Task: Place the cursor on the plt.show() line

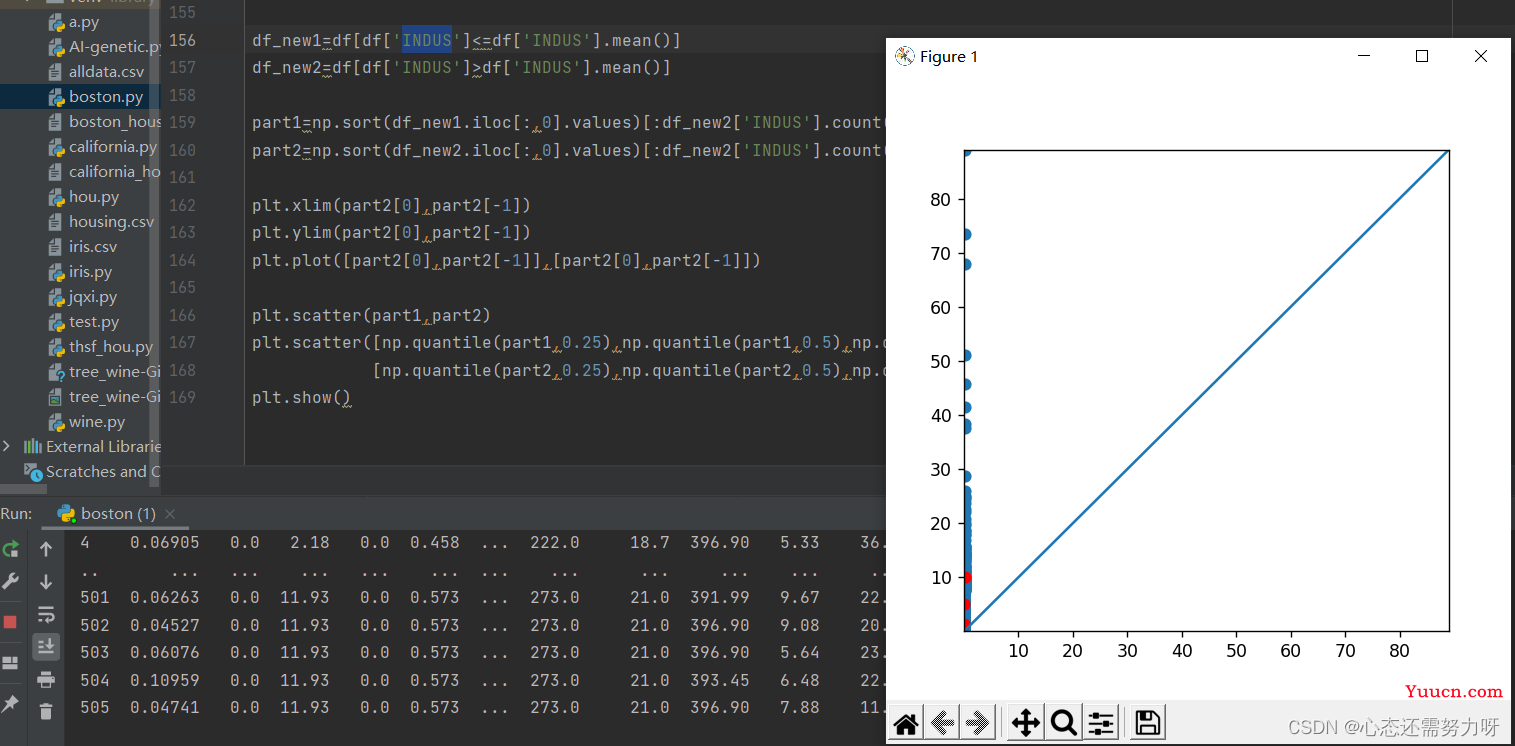Action: pyautogui.click(x=302, y=397)
